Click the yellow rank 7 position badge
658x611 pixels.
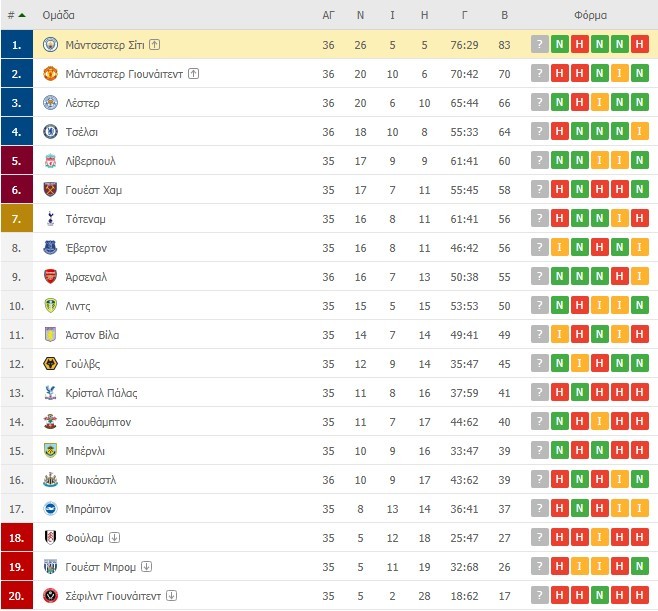[17, 218]
